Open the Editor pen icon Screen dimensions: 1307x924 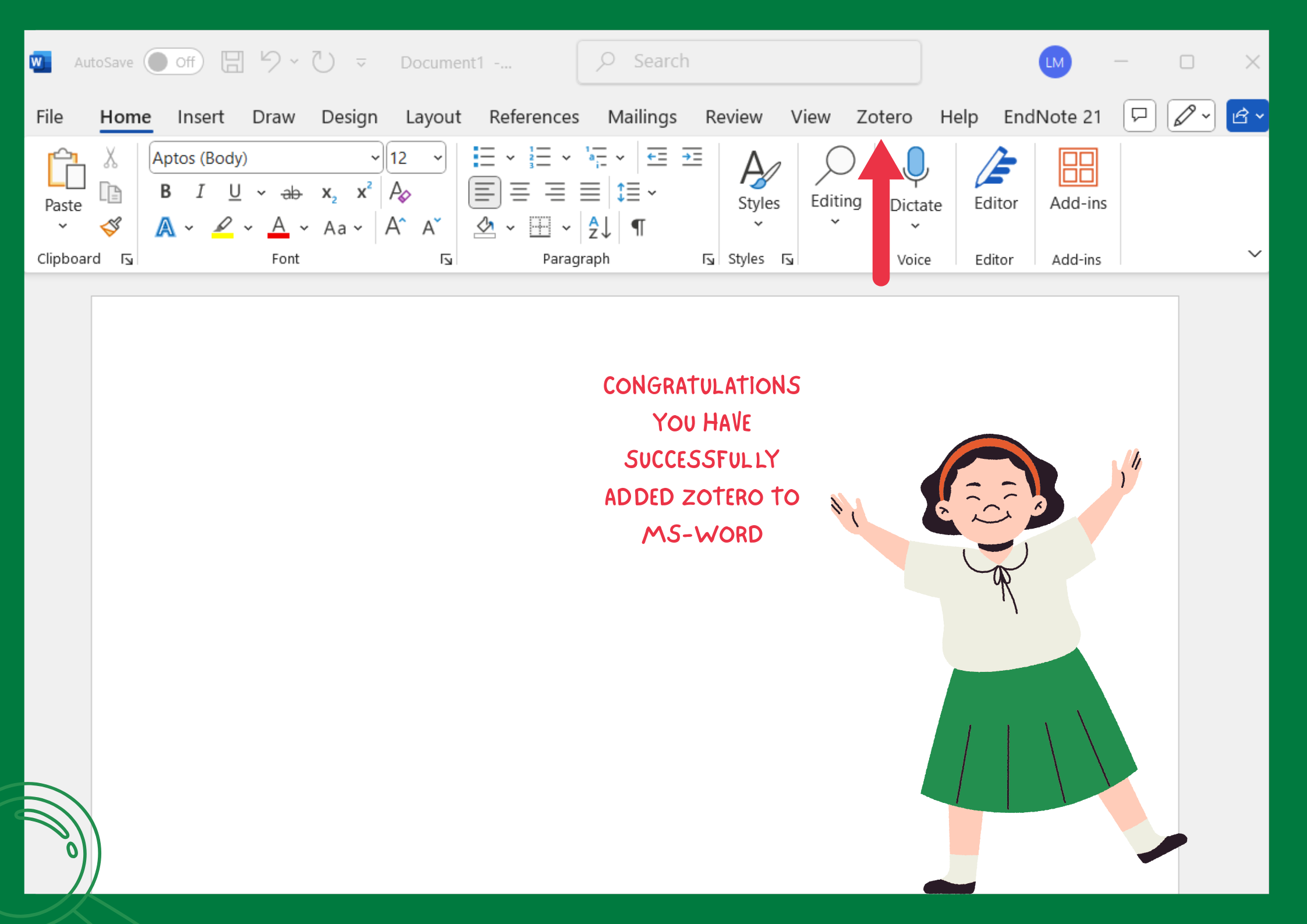pos(996,167)
